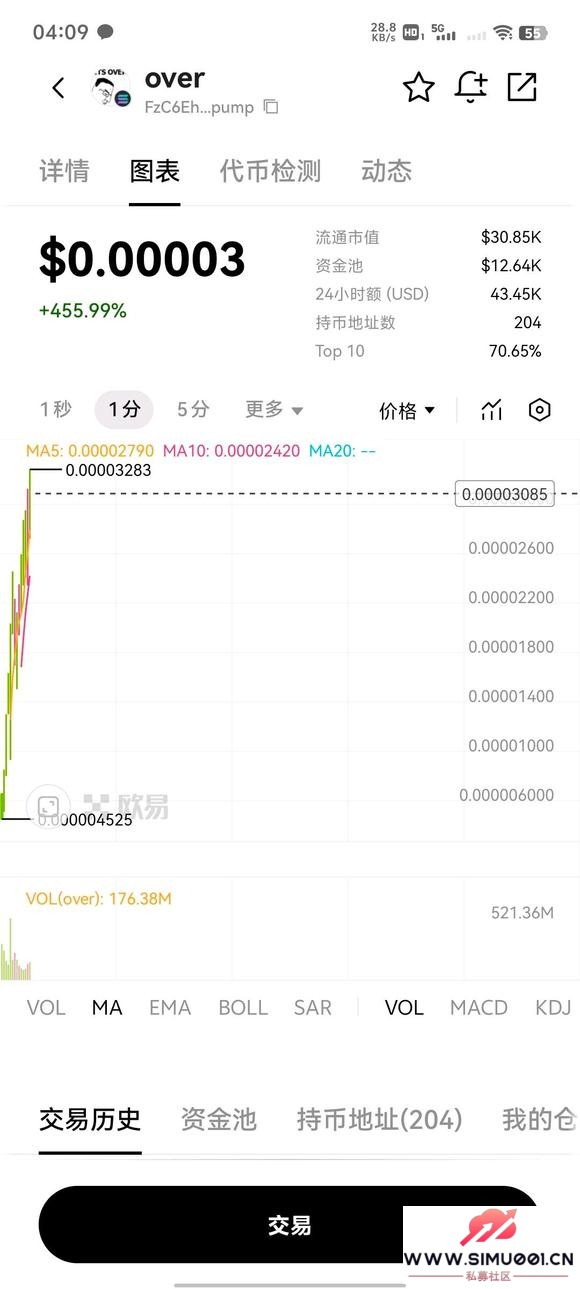Expand the 更多 timeframe dropdown

pyautogui.click(x=274, y=409)
